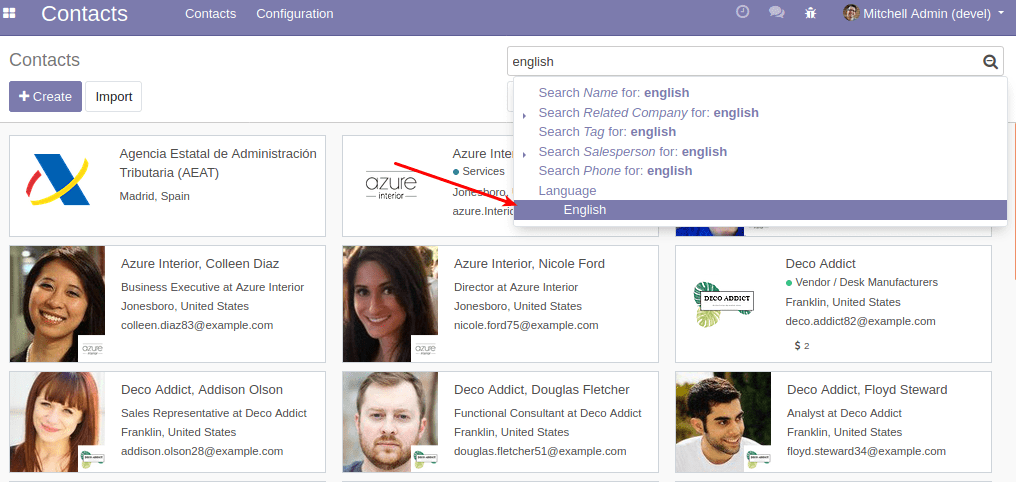
Task: Open the activities clock icon
Action: pyautogui.click(x=743, y=12)
